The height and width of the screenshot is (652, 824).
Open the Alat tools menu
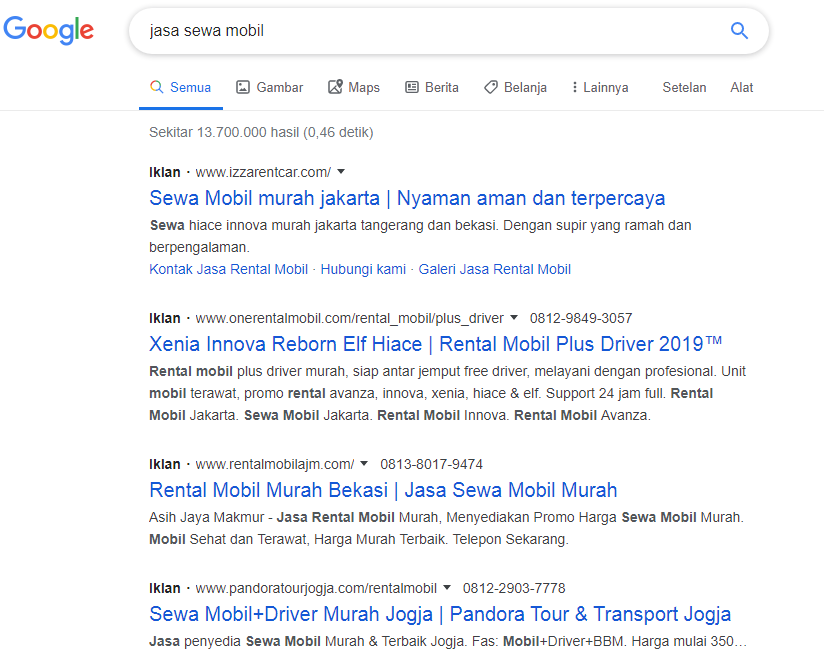pyautogui.click(x=741, y=87)
